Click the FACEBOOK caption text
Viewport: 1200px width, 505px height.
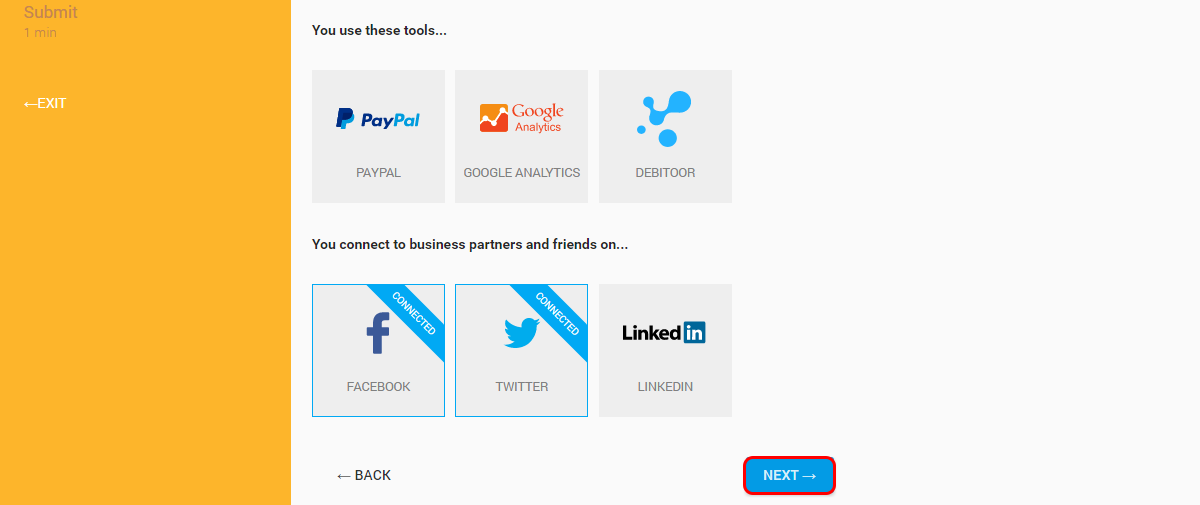click(378, 387)
